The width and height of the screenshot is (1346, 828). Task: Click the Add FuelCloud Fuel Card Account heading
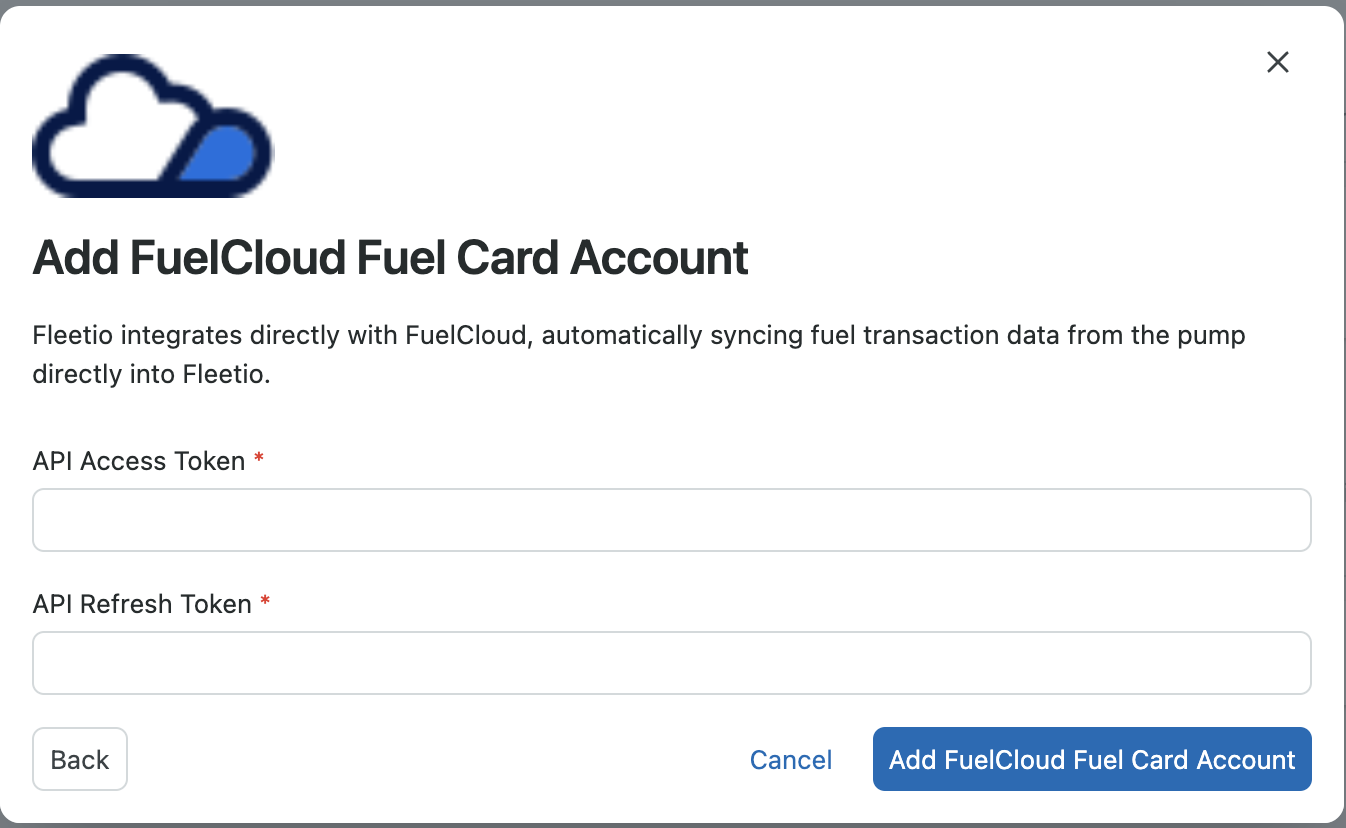point(391,258)
